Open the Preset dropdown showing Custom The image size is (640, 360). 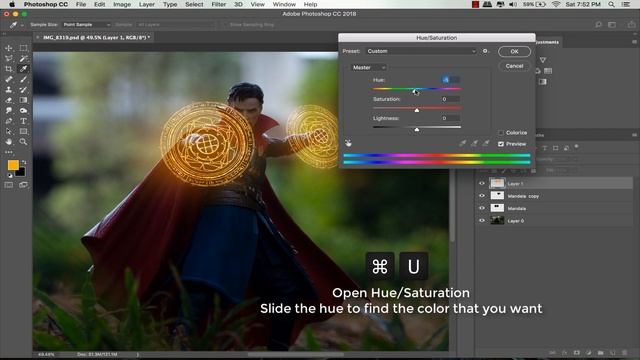(x=421, y=51)
